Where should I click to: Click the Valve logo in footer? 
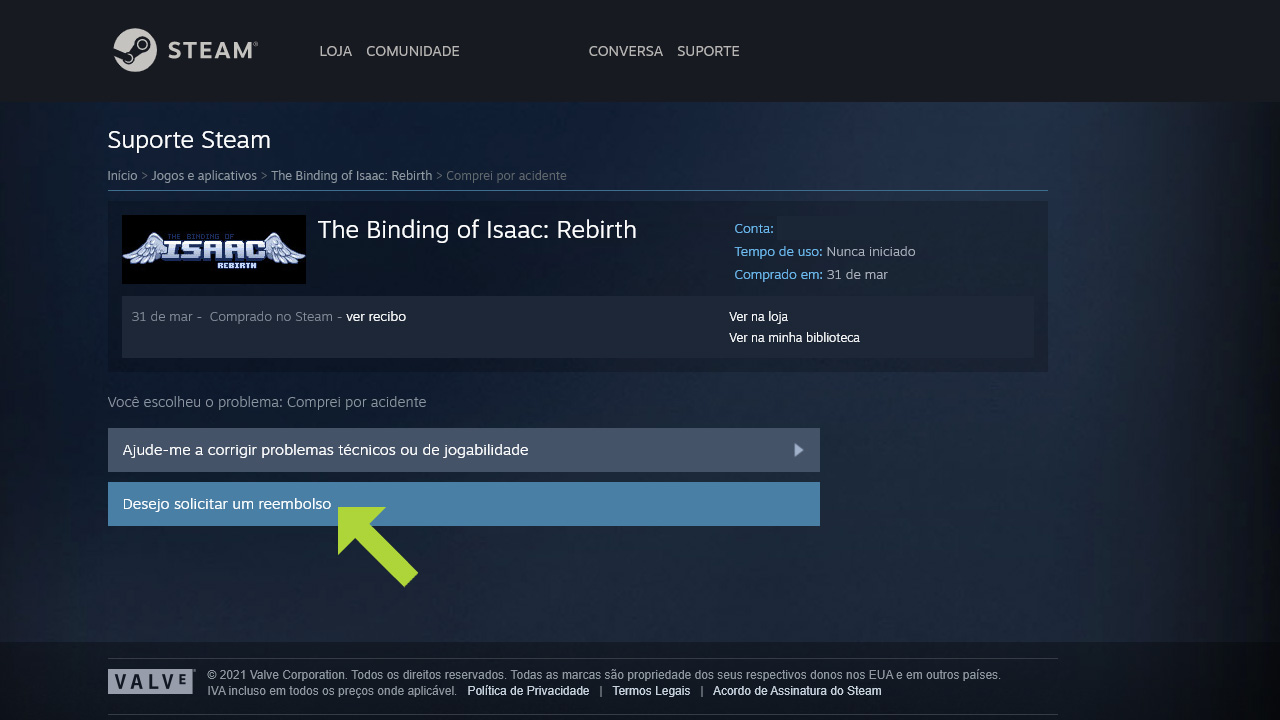pos(150,682)
